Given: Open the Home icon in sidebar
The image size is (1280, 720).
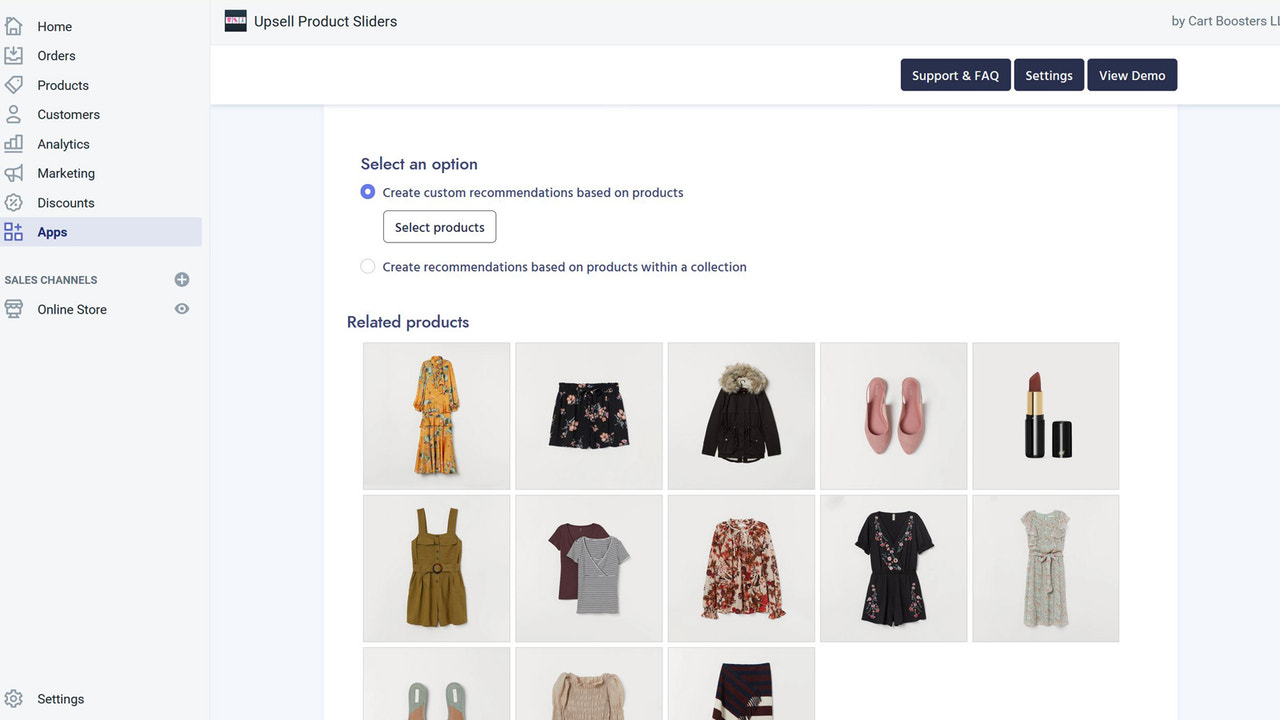Looking at the screenshot, I should (x=14, y=26).
